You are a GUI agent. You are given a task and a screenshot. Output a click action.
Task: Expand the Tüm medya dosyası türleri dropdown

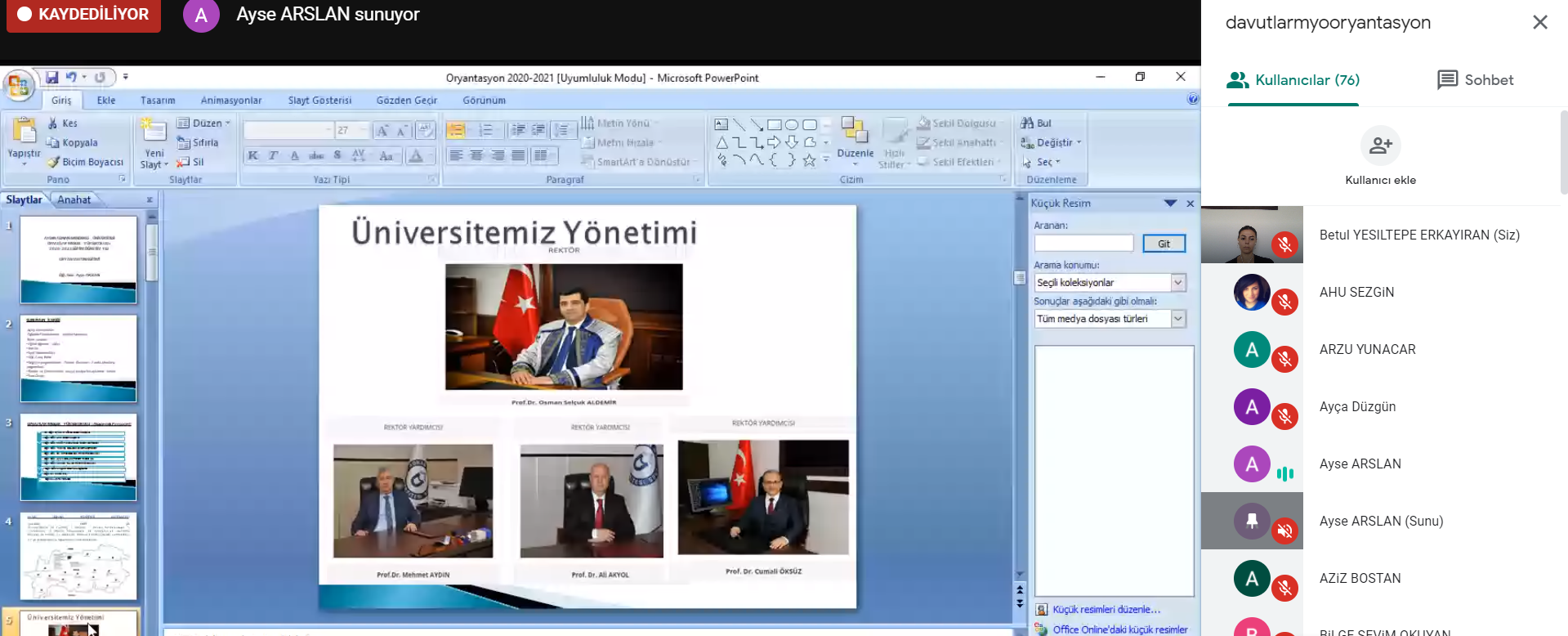point(1177,319)
